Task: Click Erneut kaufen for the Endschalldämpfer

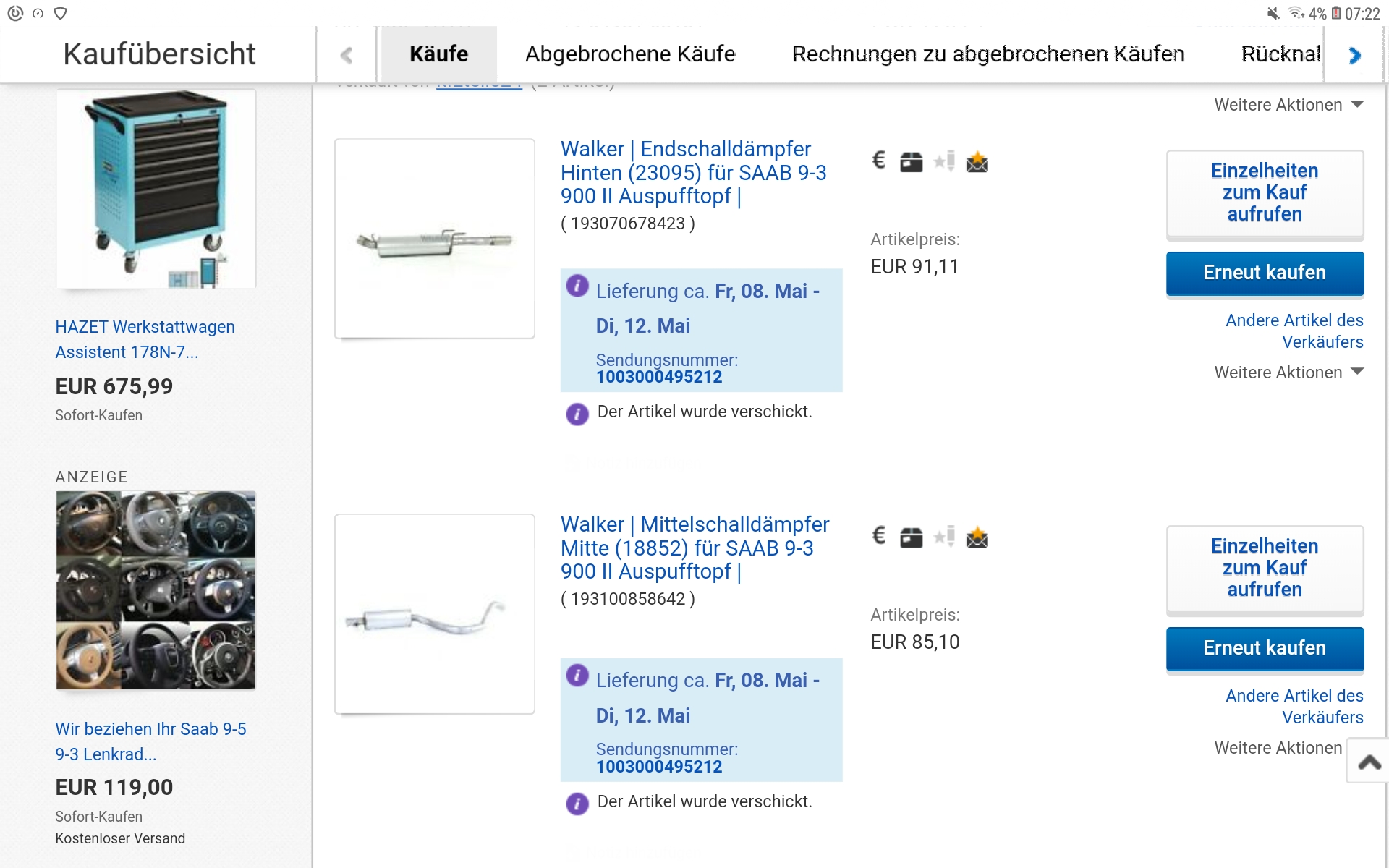Action: 1265,273
